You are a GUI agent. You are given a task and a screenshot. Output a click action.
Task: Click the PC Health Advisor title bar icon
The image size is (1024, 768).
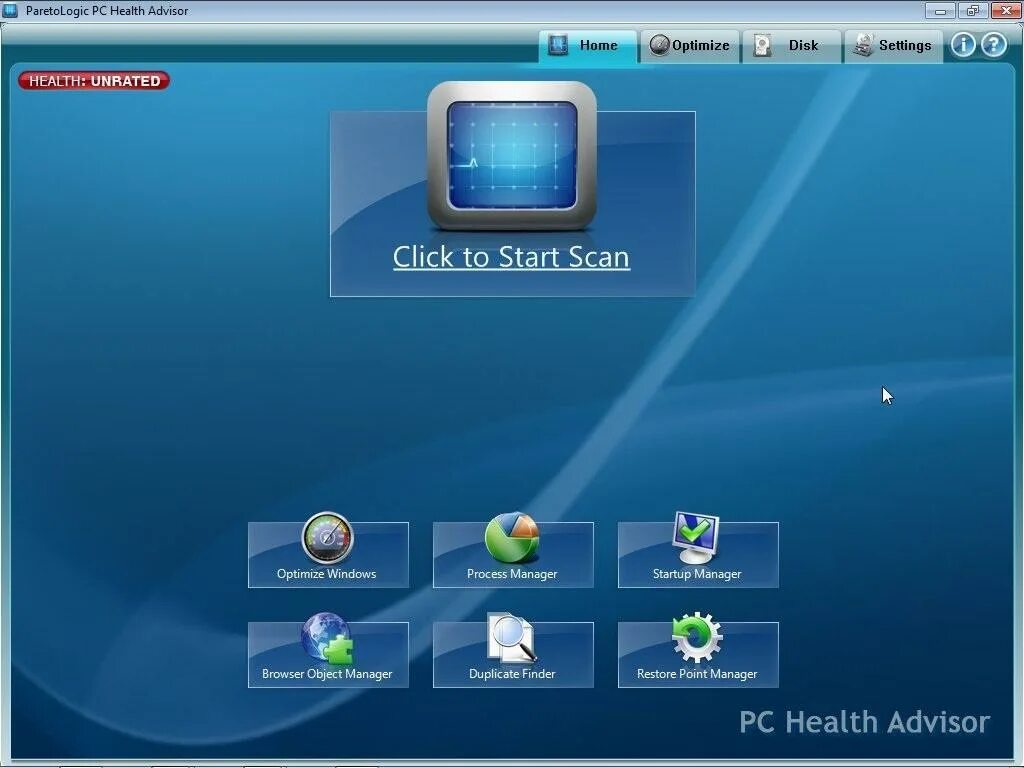point(10,10)
